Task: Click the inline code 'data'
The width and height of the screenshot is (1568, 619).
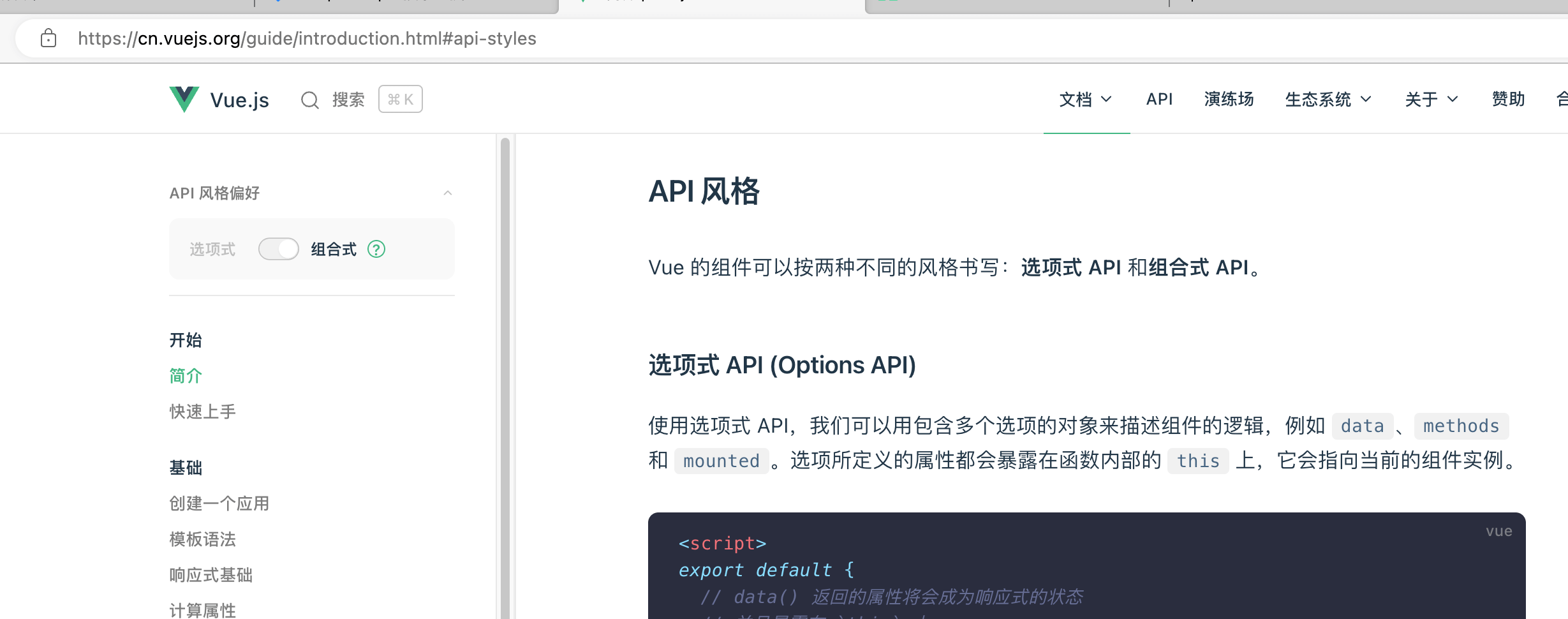Action: coord(1362,426)
